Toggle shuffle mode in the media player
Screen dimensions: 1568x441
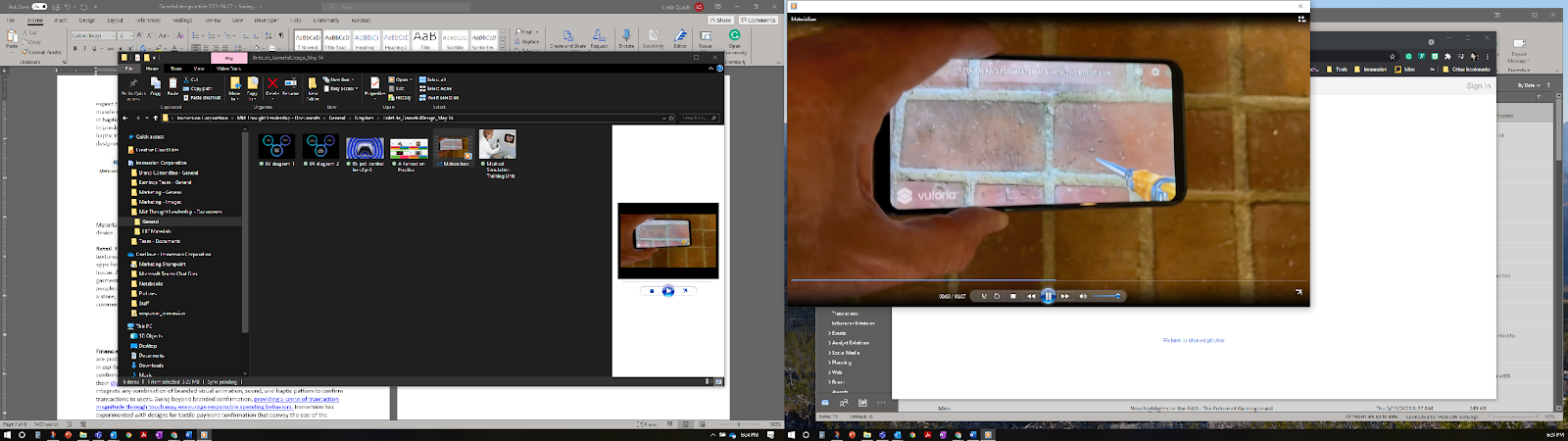[984, 296]
